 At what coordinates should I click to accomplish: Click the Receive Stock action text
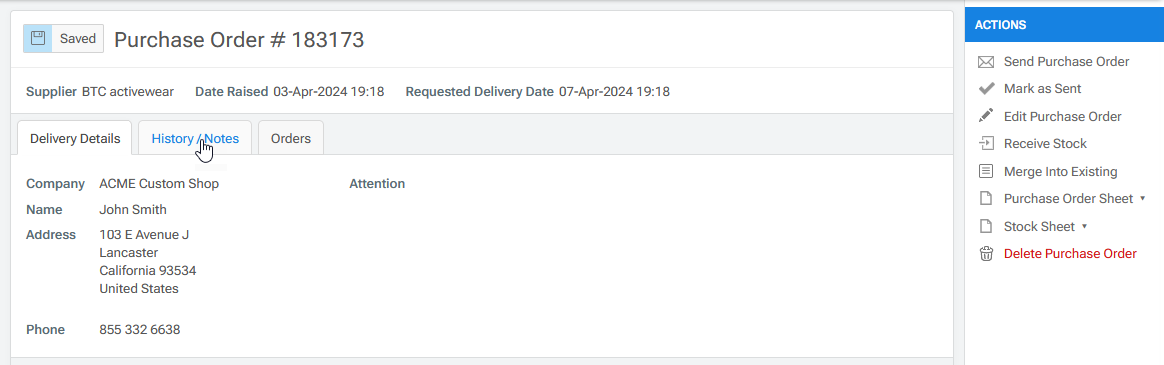(1045, 143)
